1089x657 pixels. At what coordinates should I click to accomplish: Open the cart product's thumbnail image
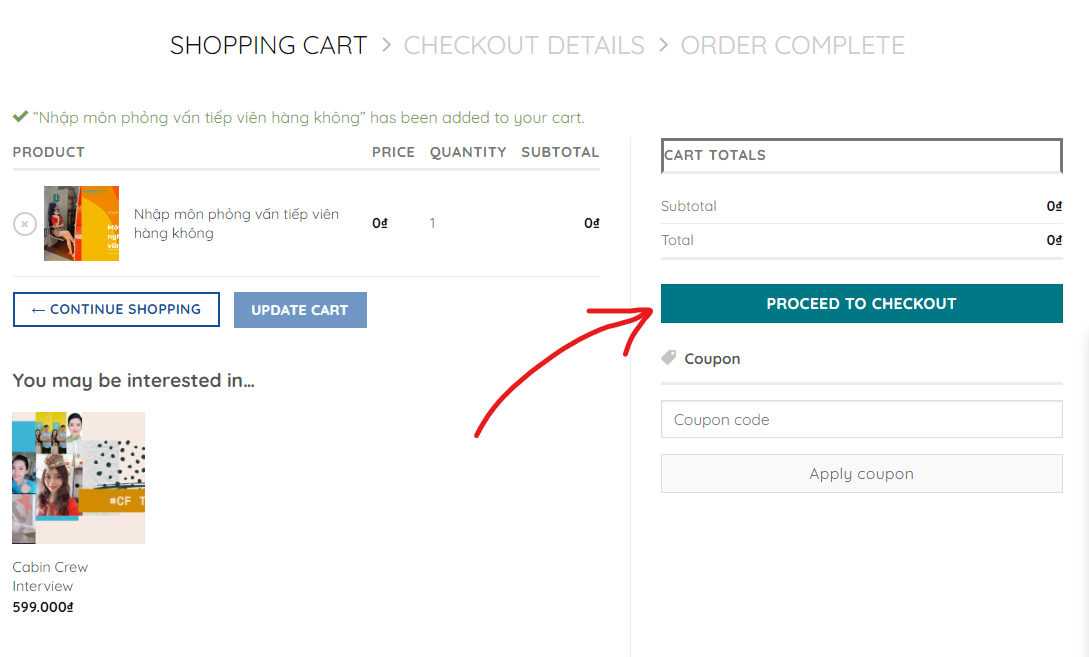coord(81,223)
